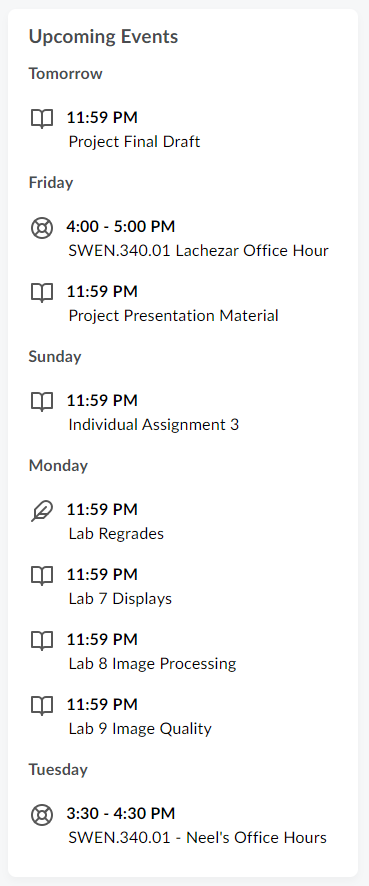Click the book icon beside Lab 9 Image Quality

(42, 706)
